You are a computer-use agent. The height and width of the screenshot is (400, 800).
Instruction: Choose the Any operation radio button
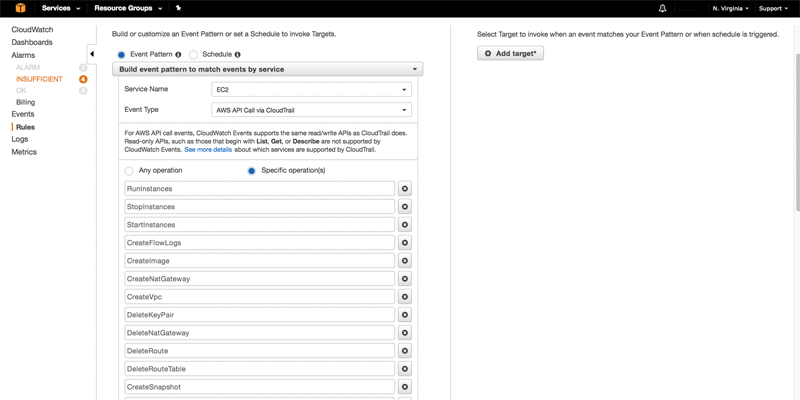[x=129, y=171]
